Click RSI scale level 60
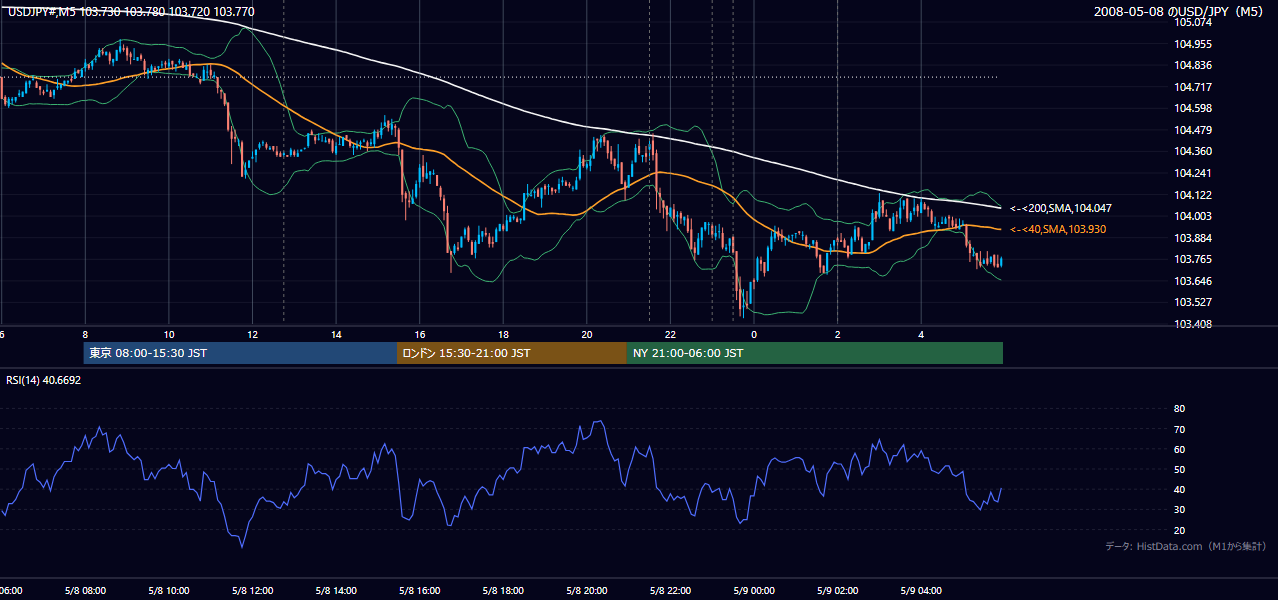Screen dimensions: 1278x600 [1179, 449]
